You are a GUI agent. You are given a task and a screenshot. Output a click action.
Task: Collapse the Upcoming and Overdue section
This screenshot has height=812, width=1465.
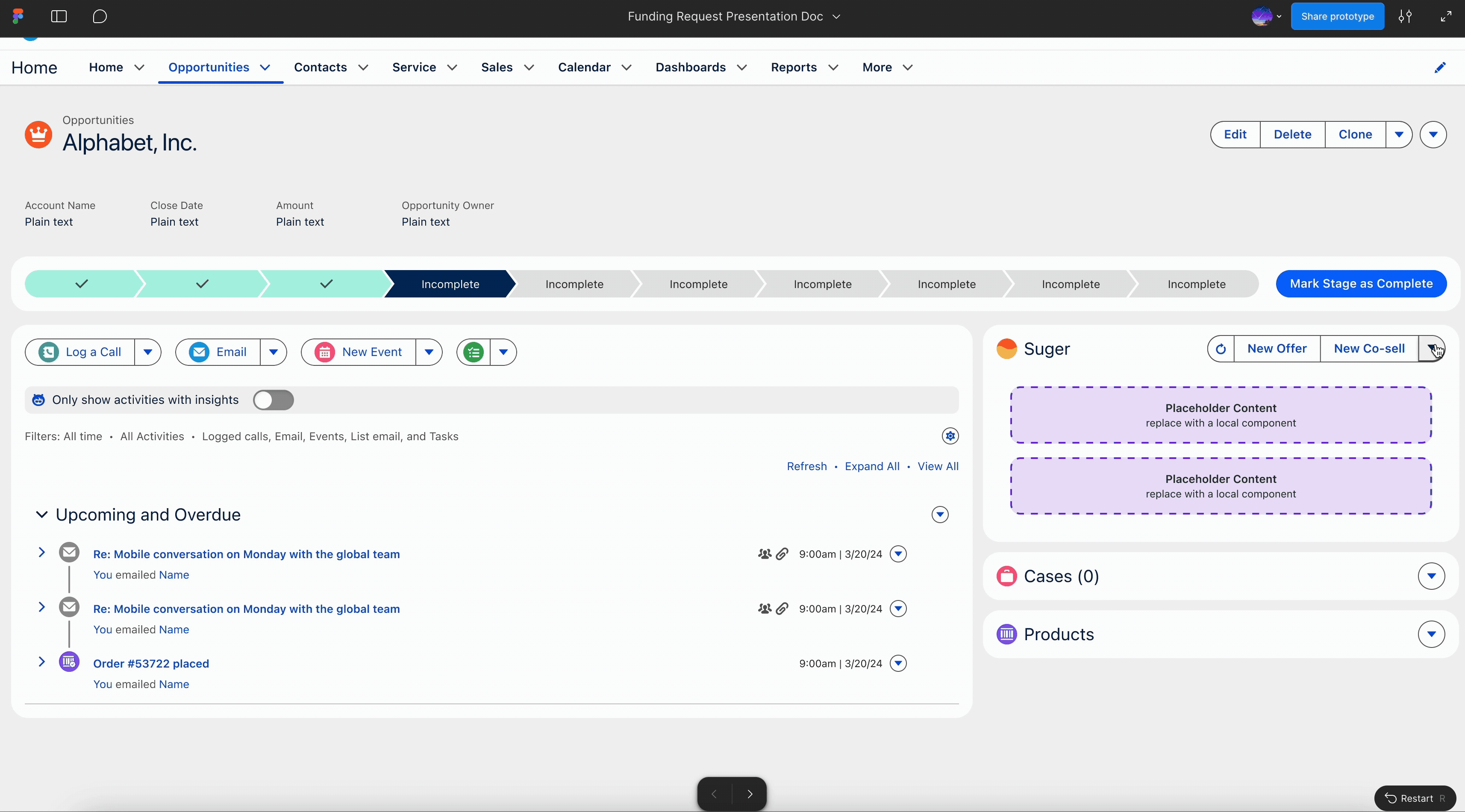(x=41, y=515)
